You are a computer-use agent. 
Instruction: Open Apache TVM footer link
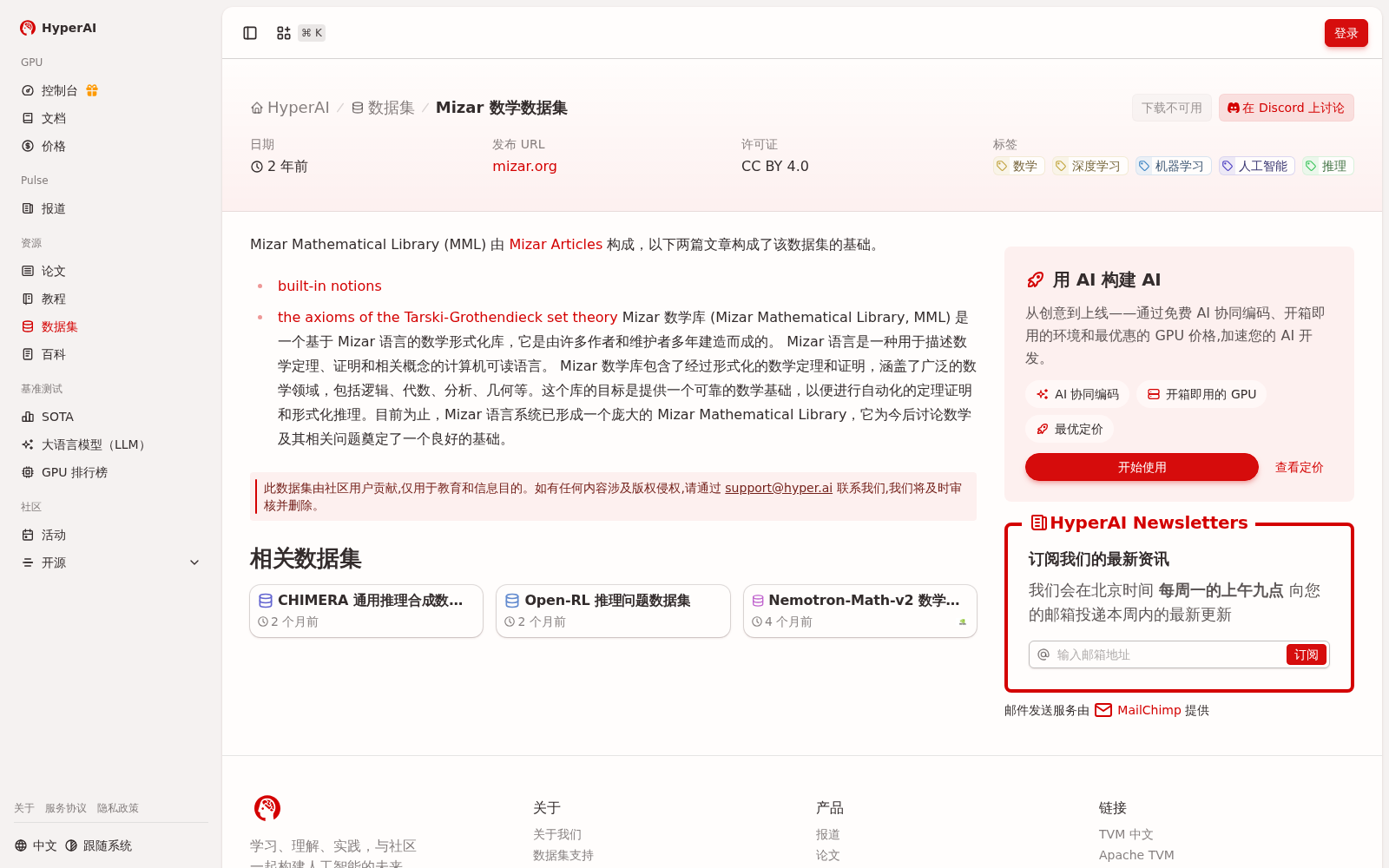[1136, 855]
